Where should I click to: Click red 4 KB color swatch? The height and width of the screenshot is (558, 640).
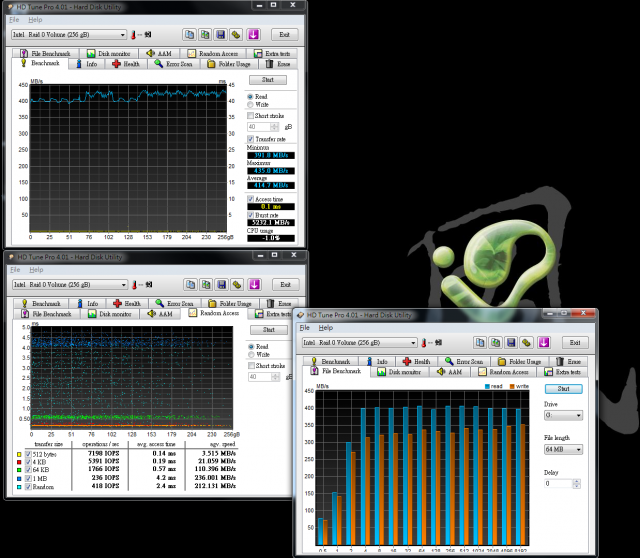pyautogui.click(x=19, y=462)
